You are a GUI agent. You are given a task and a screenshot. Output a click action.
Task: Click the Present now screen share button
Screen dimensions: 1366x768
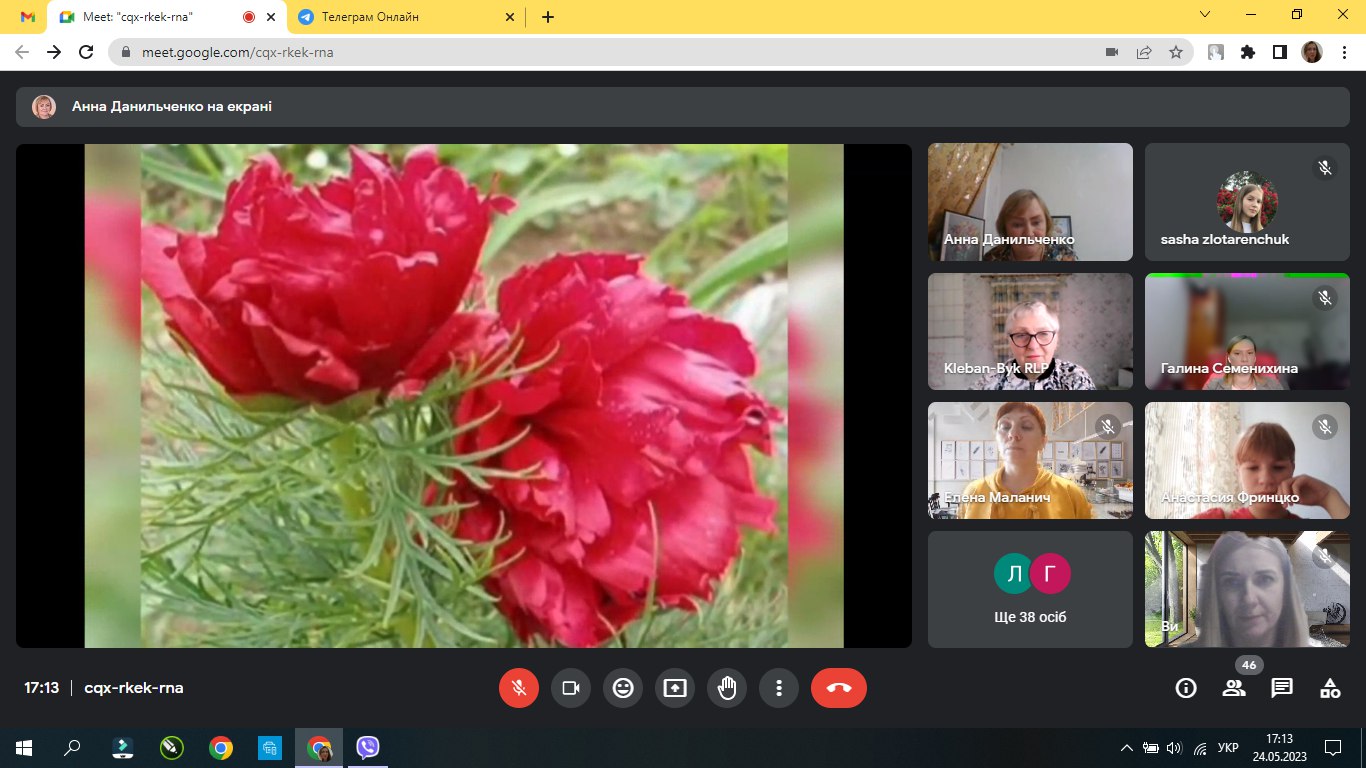675,688
